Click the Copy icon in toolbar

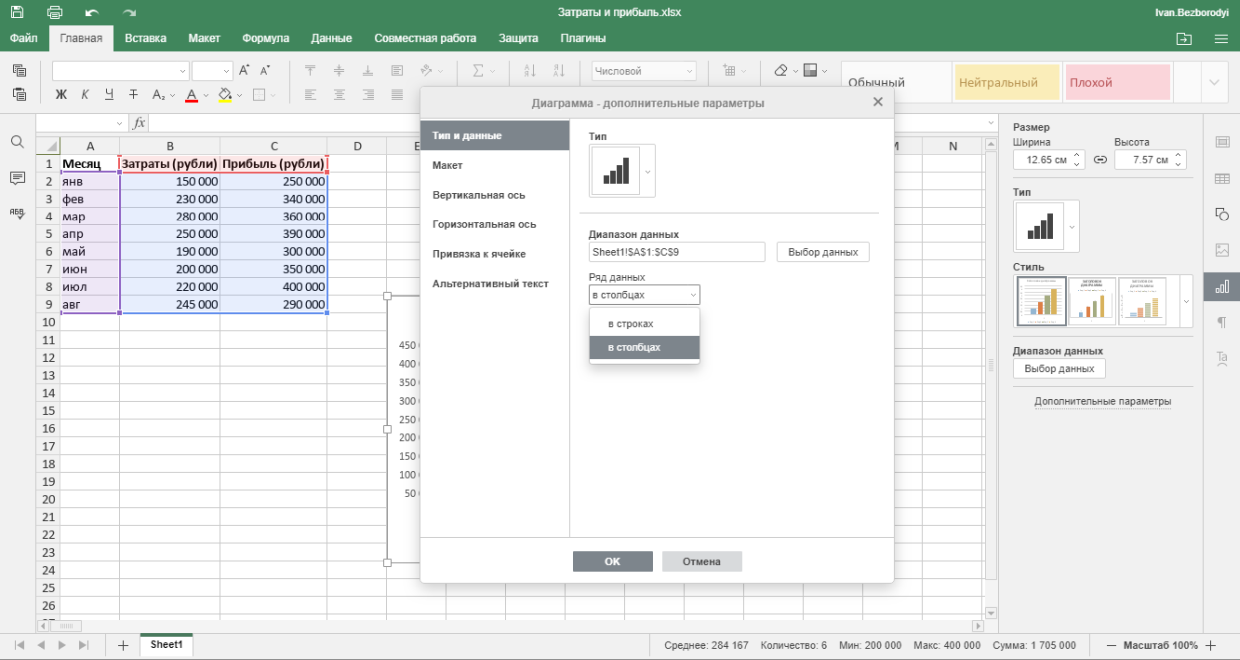tap(19, 71)
